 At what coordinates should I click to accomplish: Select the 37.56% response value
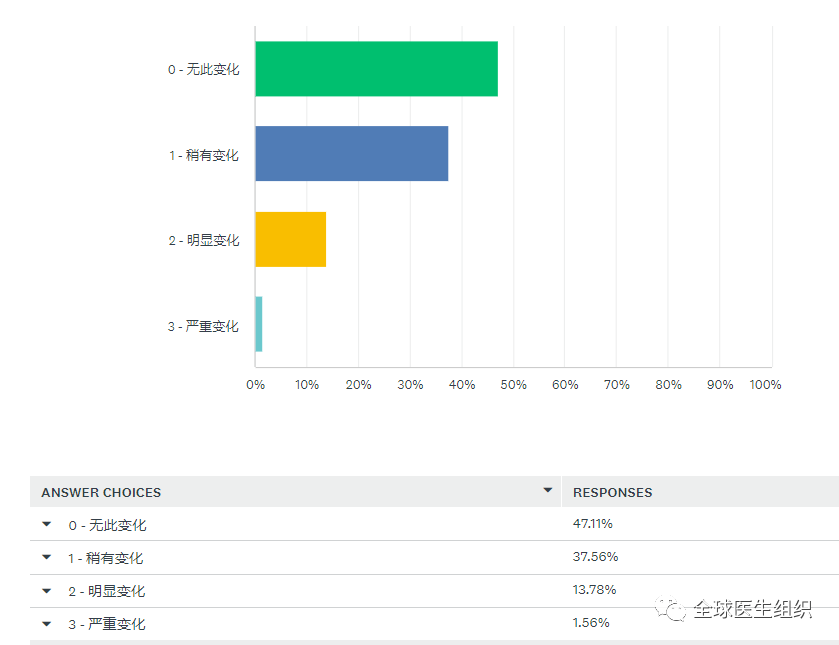click(594, 556)
